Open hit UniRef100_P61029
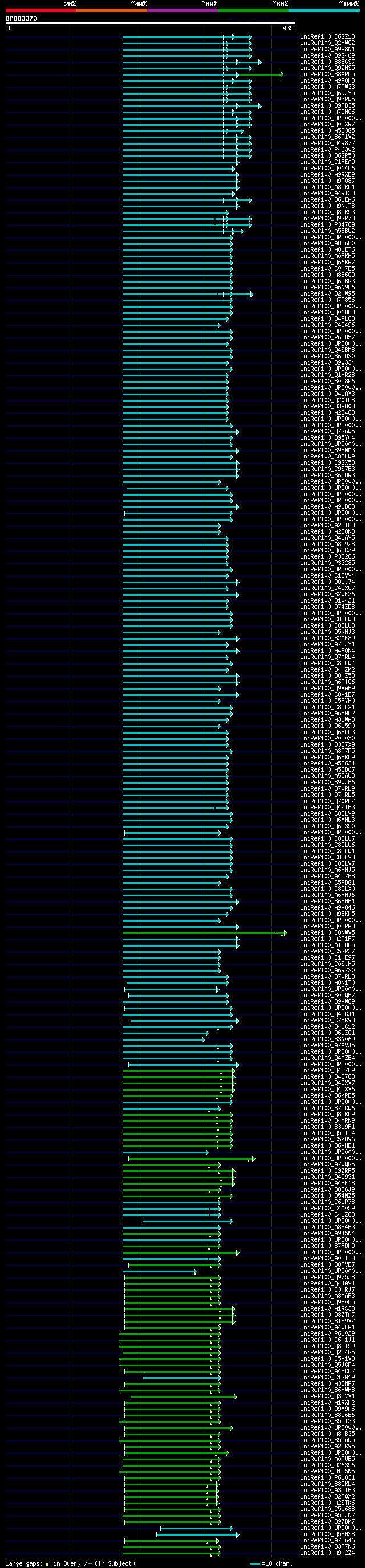 (x=327, y=1334)
